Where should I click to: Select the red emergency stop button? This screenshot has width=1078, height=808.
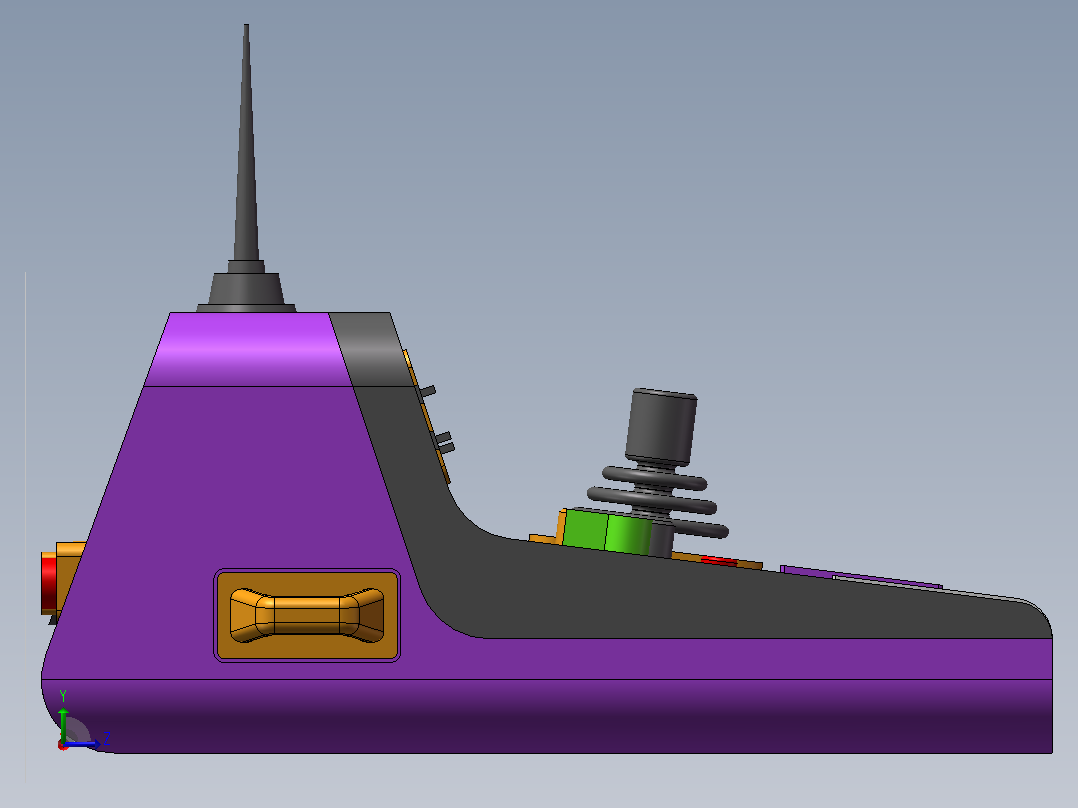(49, 582)
